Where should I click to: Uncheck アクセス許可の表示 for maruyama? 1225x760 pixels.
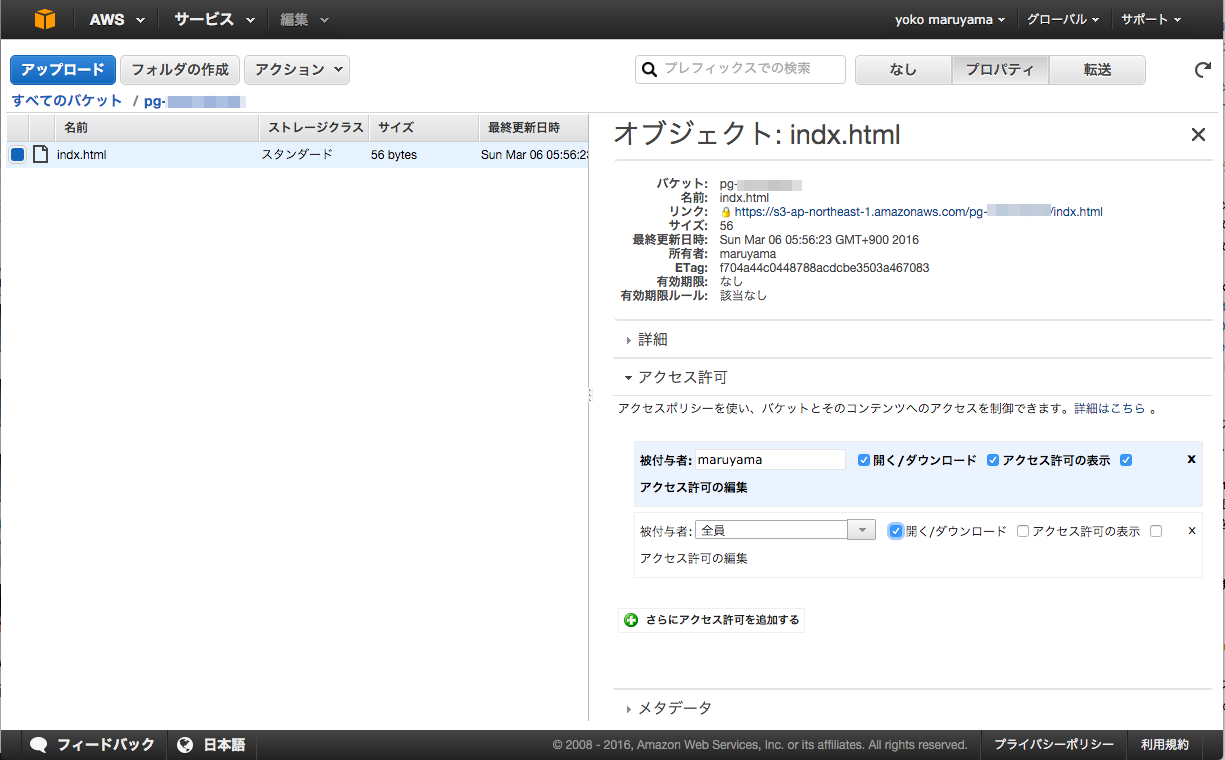993,460
